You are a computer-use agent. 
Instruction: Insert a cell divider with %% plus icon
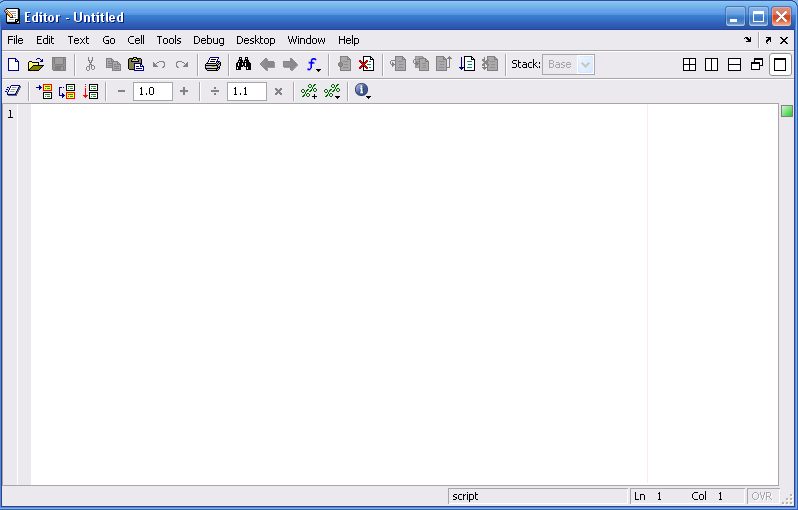[309, 92]
